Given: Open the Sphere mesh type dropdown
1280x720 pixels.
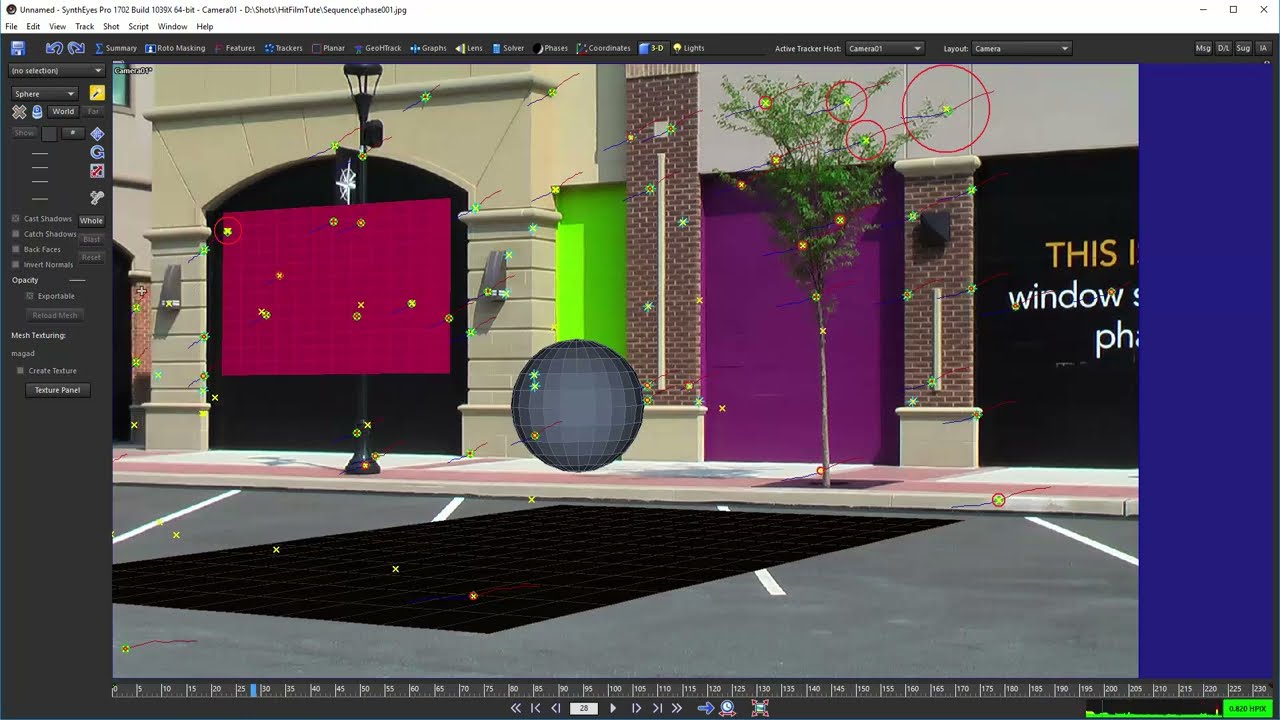Looking at the screenshot, I should (45, 94).
